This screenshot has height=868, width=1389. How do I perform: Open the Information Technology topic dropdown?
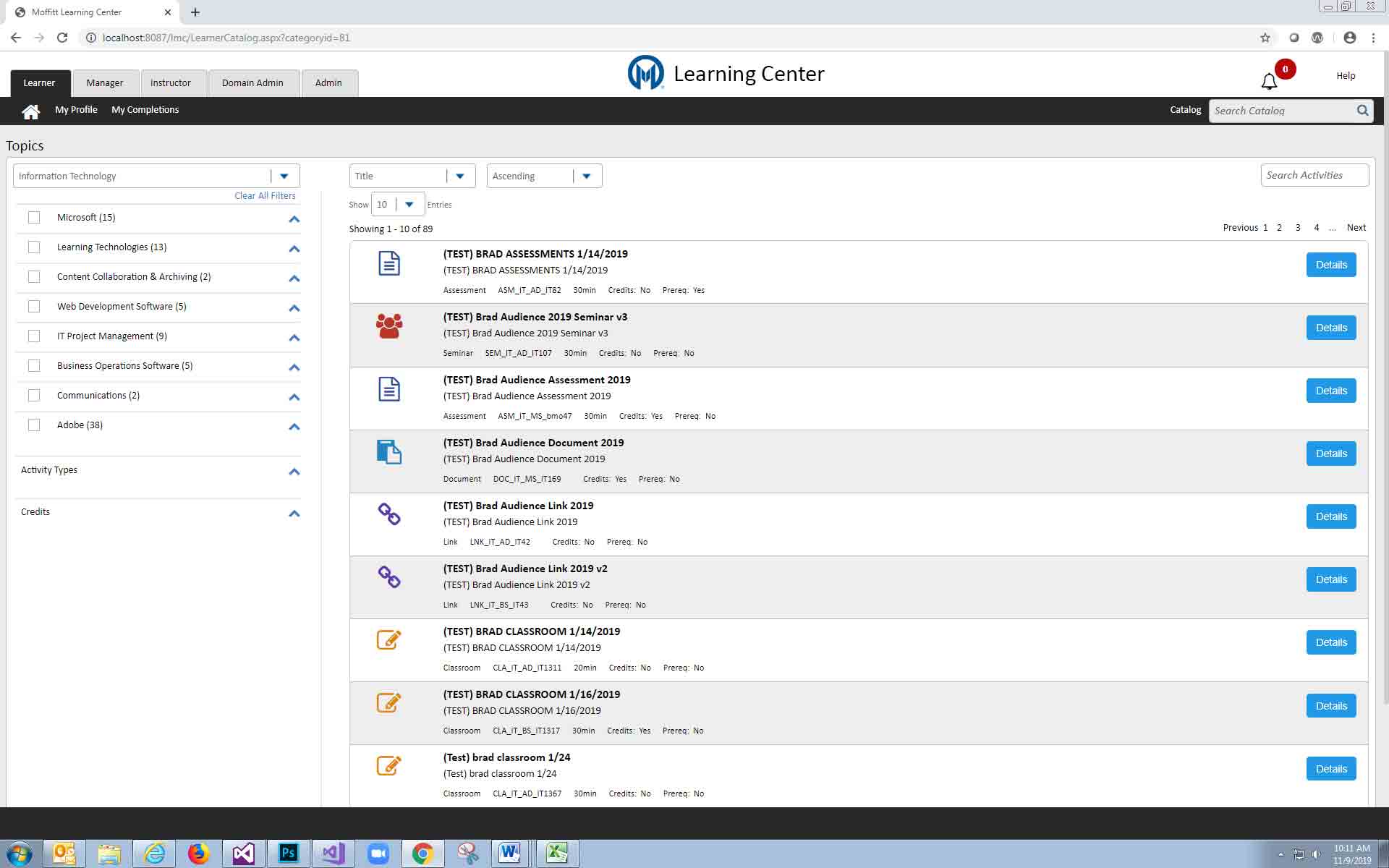[284, 176]
